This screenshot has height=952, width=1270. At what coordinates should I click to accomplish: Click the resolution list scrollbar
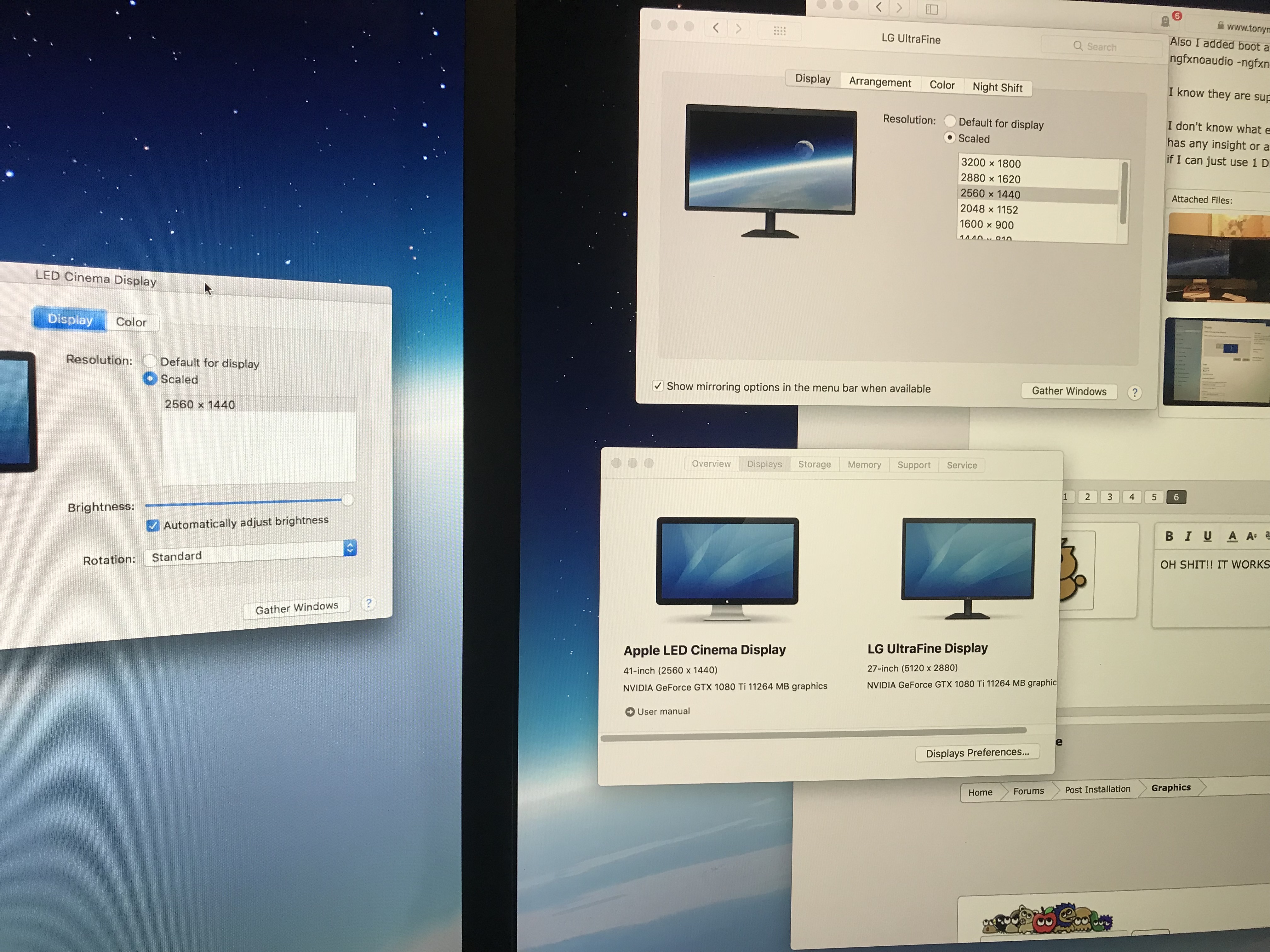tap(1124, 193)
